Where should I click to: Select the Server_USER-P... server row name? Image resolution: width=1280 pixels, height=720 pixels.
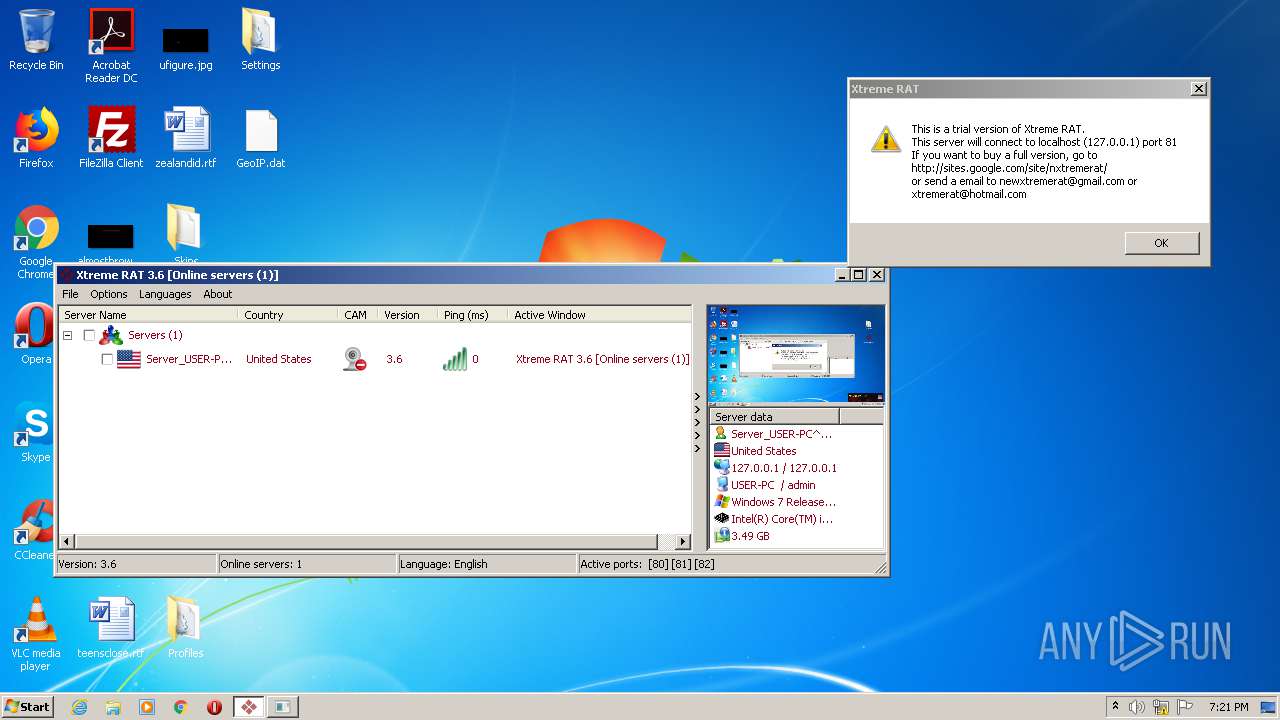pyautogui.click(x=189, y=359)
